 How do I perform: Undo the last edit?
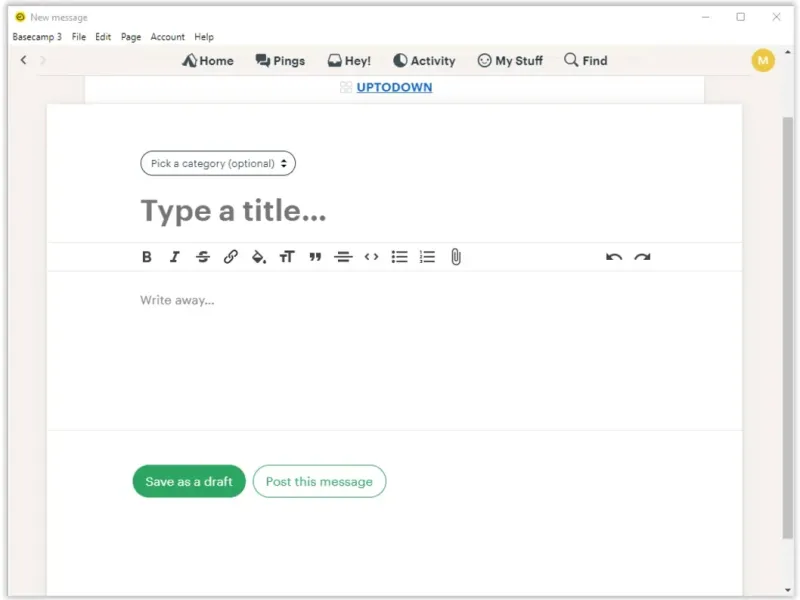(x=614, y=257)
